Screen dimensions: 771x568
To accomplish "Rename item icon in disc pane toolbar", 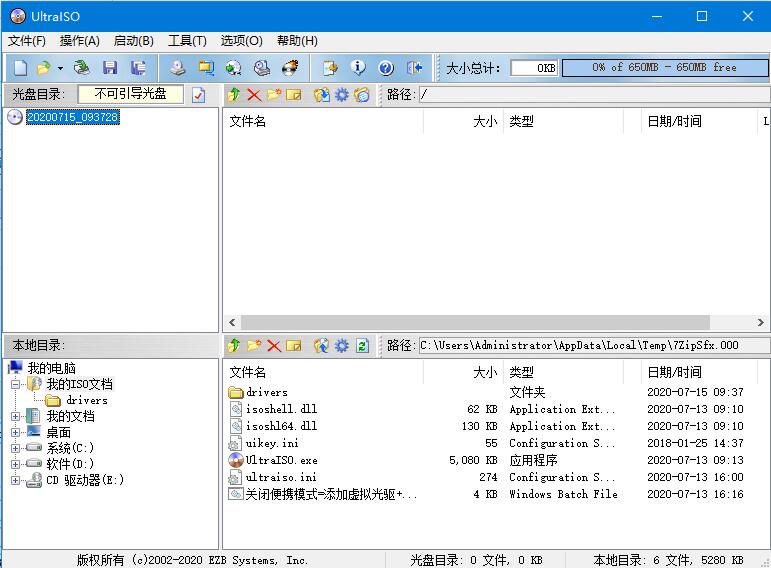I will tap(294, 94).
